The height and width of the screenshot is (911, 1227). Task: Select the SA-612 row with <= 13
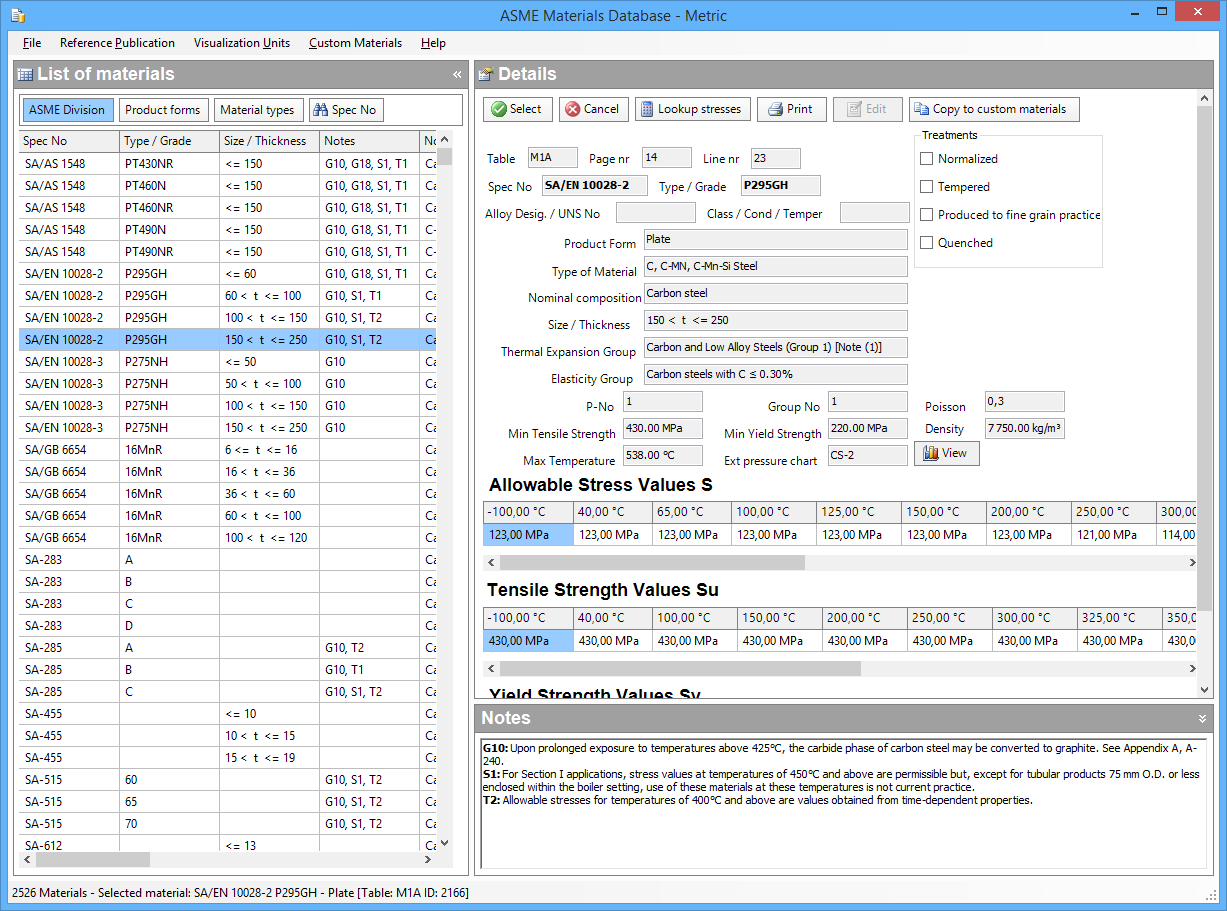coord(228,846)
